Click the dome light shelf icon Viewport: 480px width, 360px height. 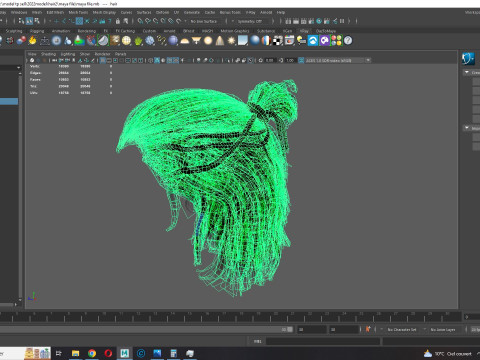click(x=184, y=41)
